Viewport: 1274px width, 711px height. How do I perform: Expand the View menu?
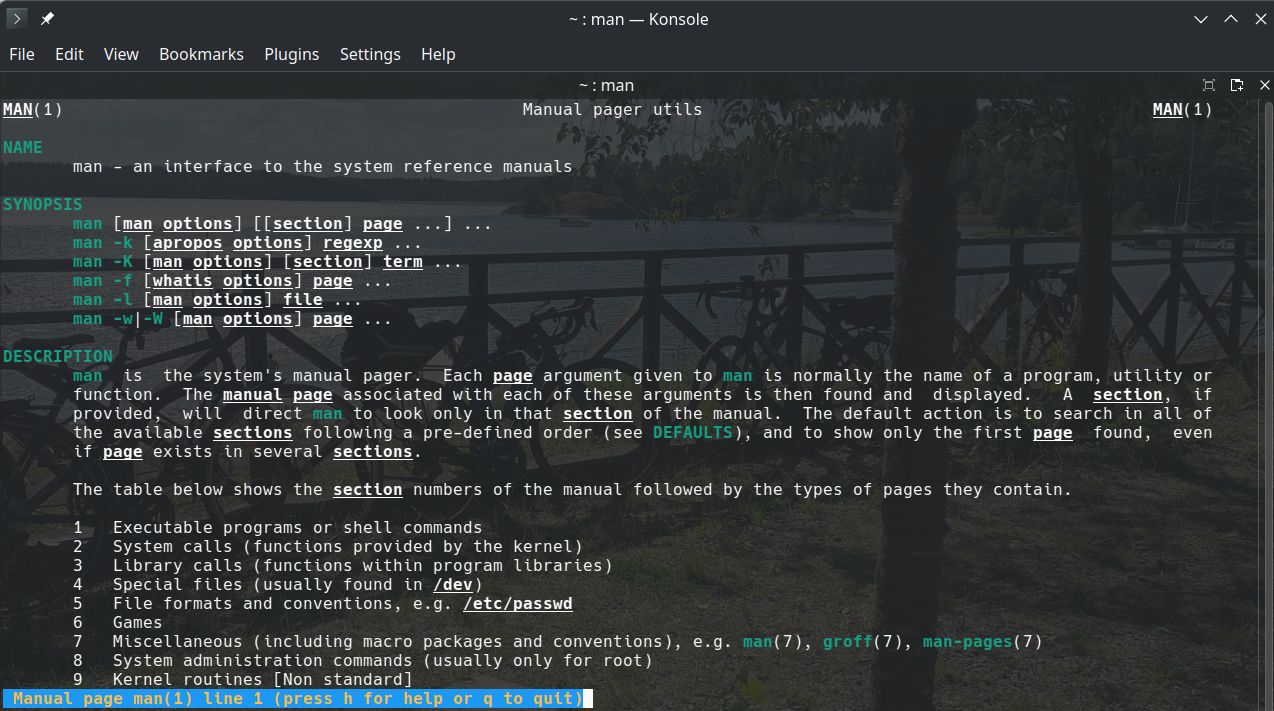click(121, 54)
